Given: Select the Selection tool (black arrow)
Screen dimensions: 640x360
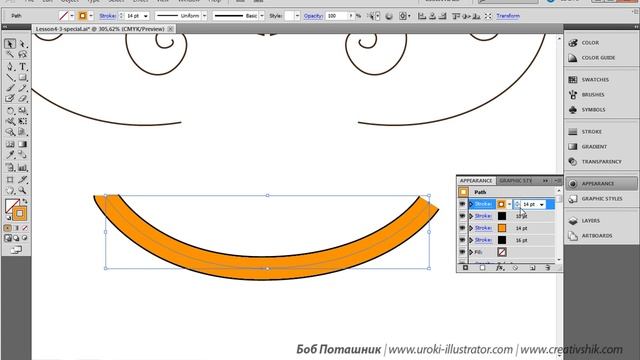Looking at the screenshot, I should pos(10,44).
